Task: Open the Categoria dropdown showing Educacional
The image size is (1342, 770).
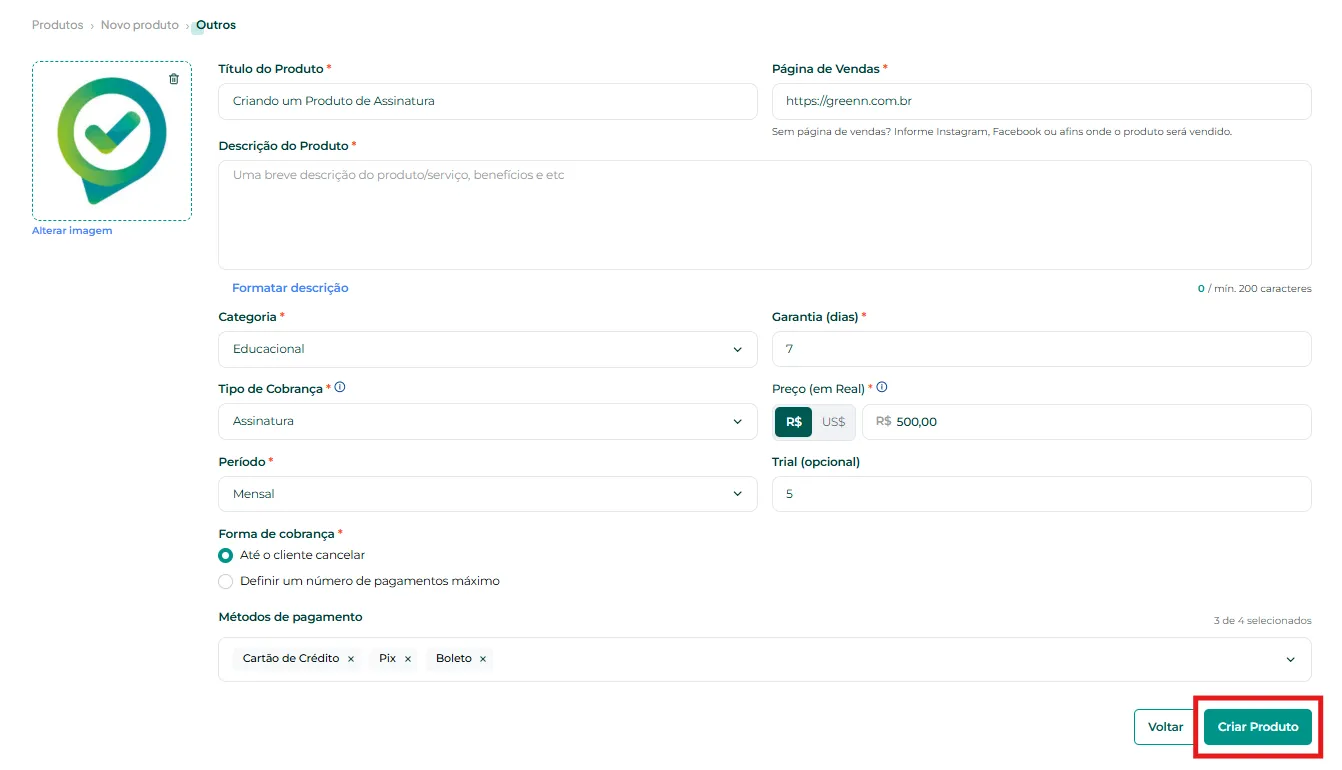Action: pyautogui.click(x=488, y=349)
